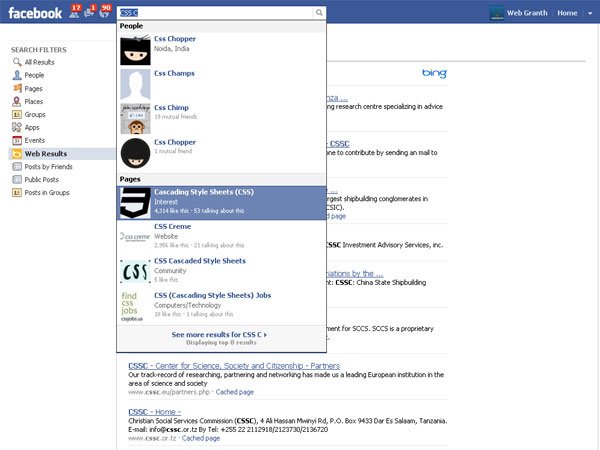
Task: Click the Pages flag icon
Action: pyautogui.click(x=17, y=88)
